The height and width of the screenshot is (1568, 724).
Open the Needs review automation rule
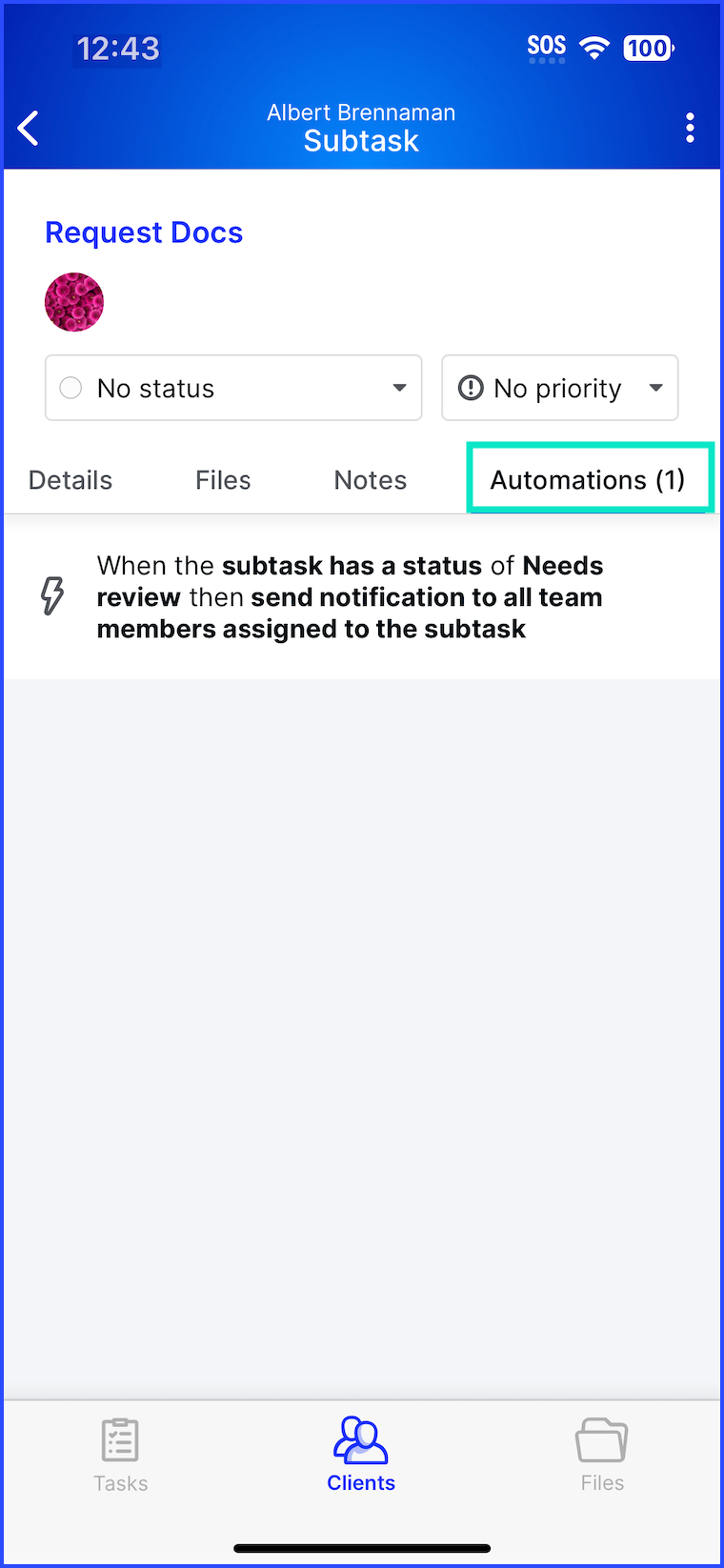coord(362,597)
